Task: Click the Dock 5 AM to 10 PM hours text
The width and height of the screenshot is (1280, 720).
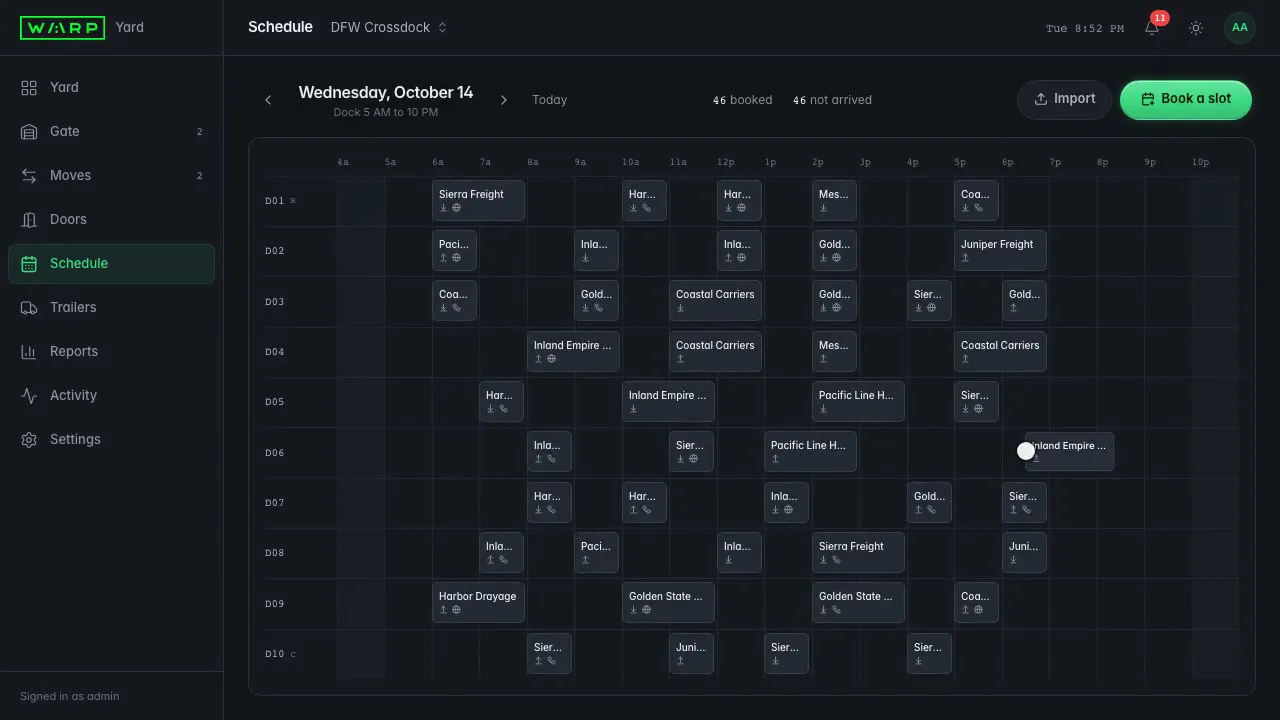Action: coord(386,112)
